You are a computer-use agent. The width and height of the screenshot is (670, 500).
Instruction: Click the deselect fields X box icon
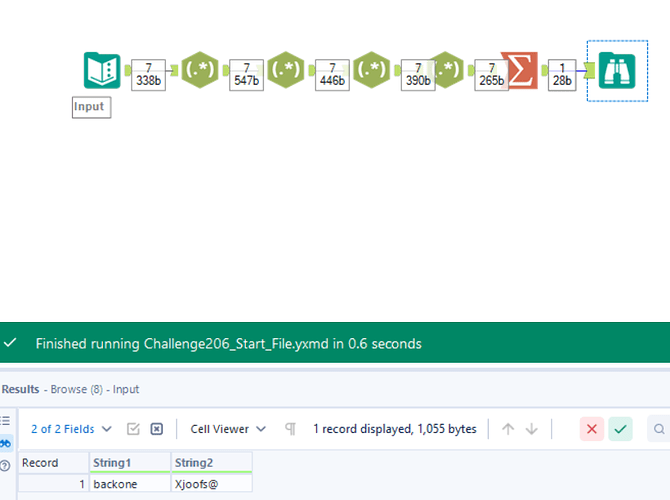157,429
